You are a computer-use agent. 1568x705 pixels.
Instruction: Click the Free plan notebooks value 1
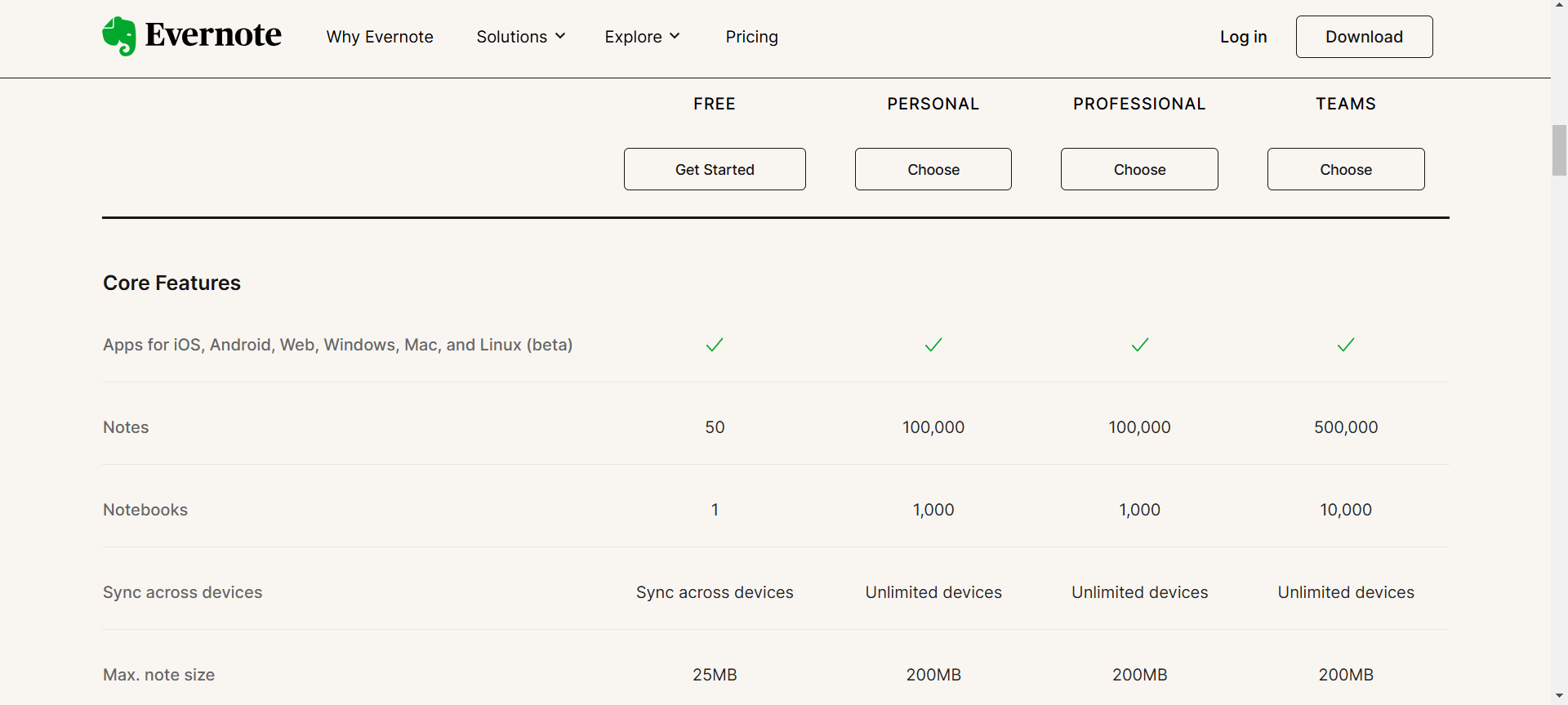(x=715, y=510)
